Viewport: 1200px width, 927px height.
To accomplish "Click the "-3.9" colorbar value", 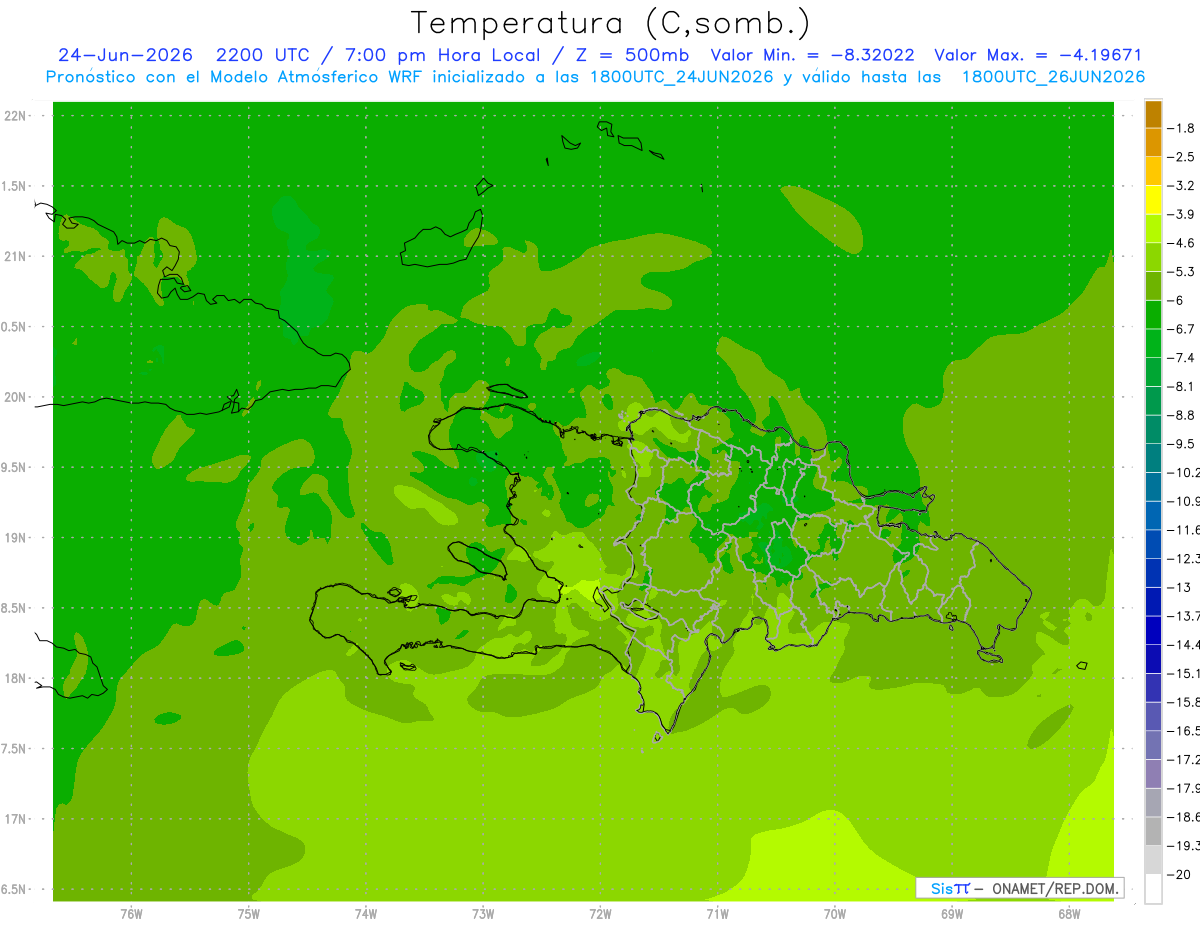I will tap(1181, 214).
